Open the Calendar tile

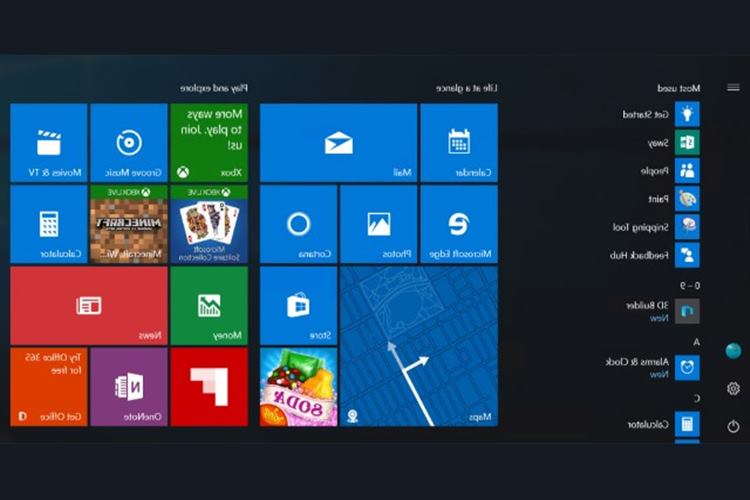click(459, 143)
